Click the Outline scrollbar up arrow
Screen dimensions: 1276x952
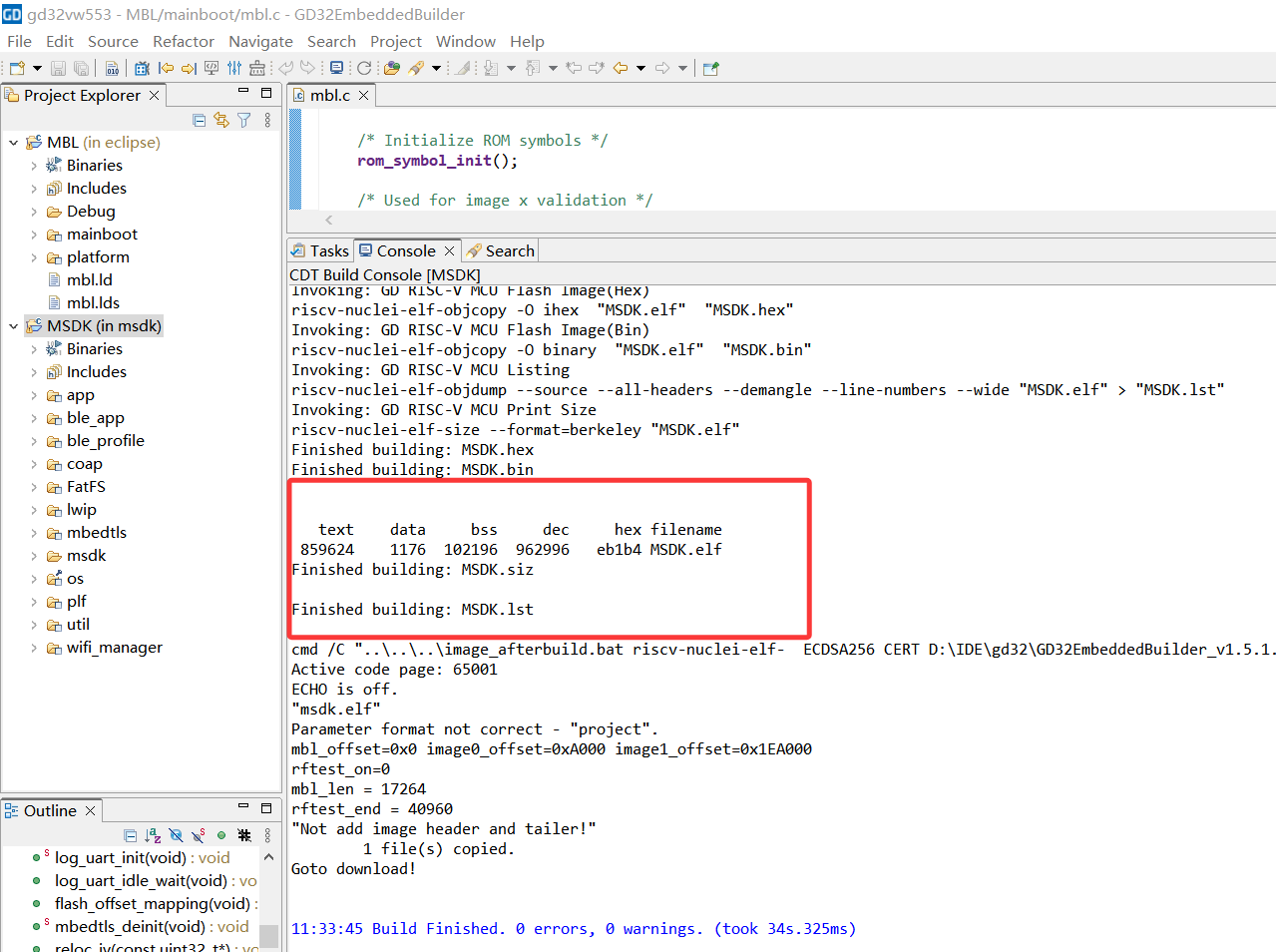coord(268,857)
